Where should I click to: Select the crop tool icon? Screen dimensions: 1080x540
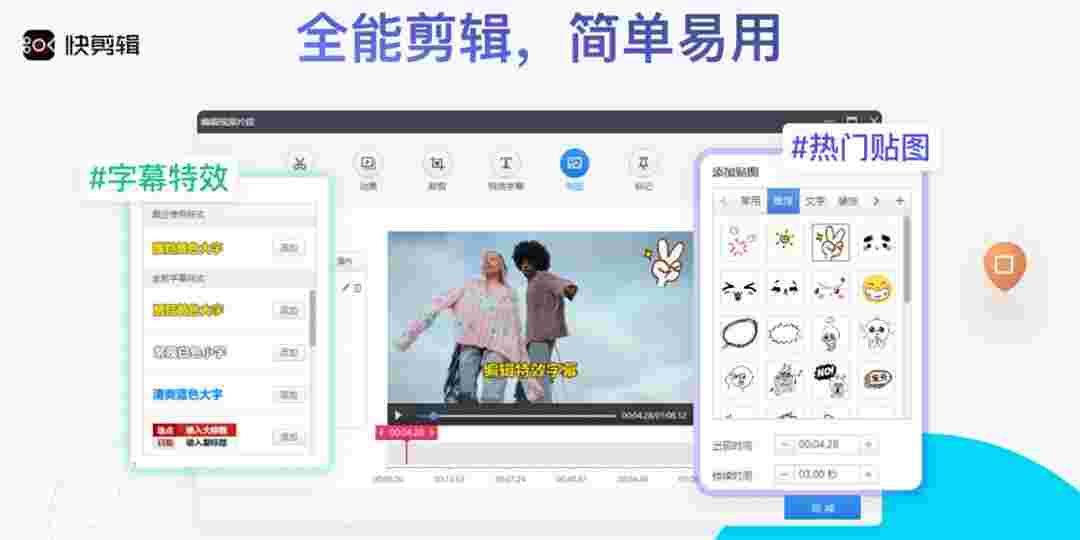437,164
